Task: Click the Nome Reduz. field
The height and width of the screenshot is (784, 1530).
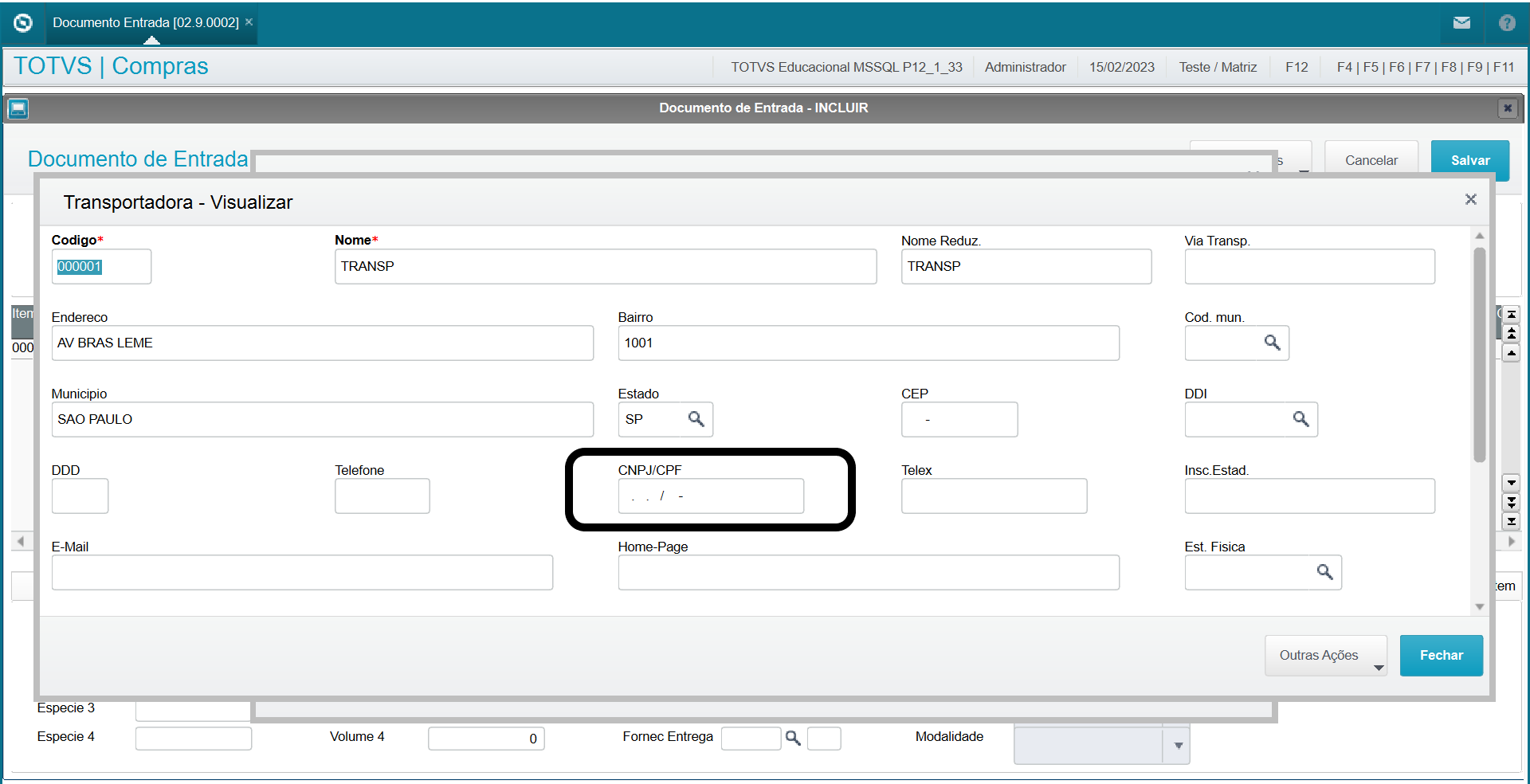Action: click(x=1026, y=266)
